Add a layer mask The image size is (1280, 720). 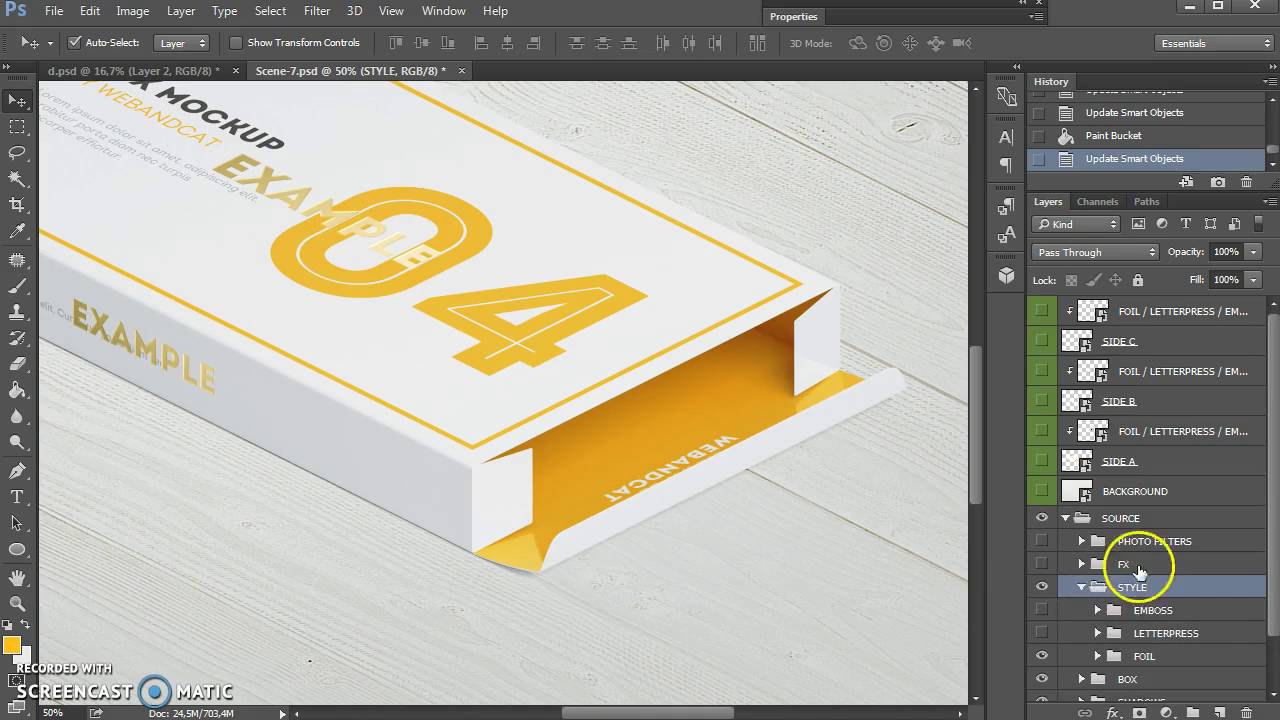[1139, 713]
